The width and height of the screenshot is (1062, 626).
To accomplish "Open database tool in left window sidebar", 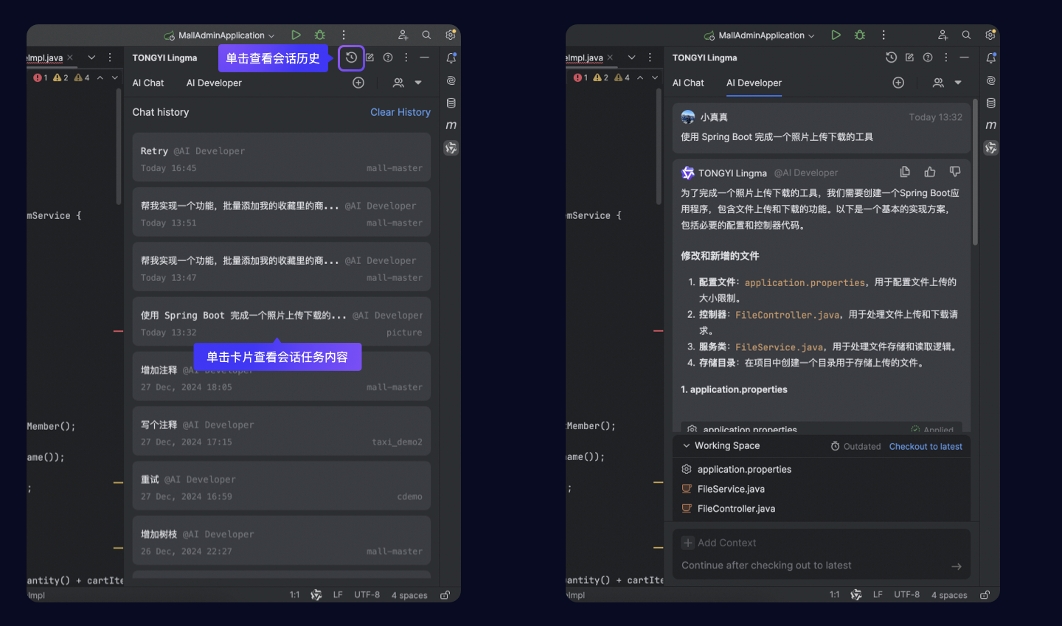I will [450, 103].
